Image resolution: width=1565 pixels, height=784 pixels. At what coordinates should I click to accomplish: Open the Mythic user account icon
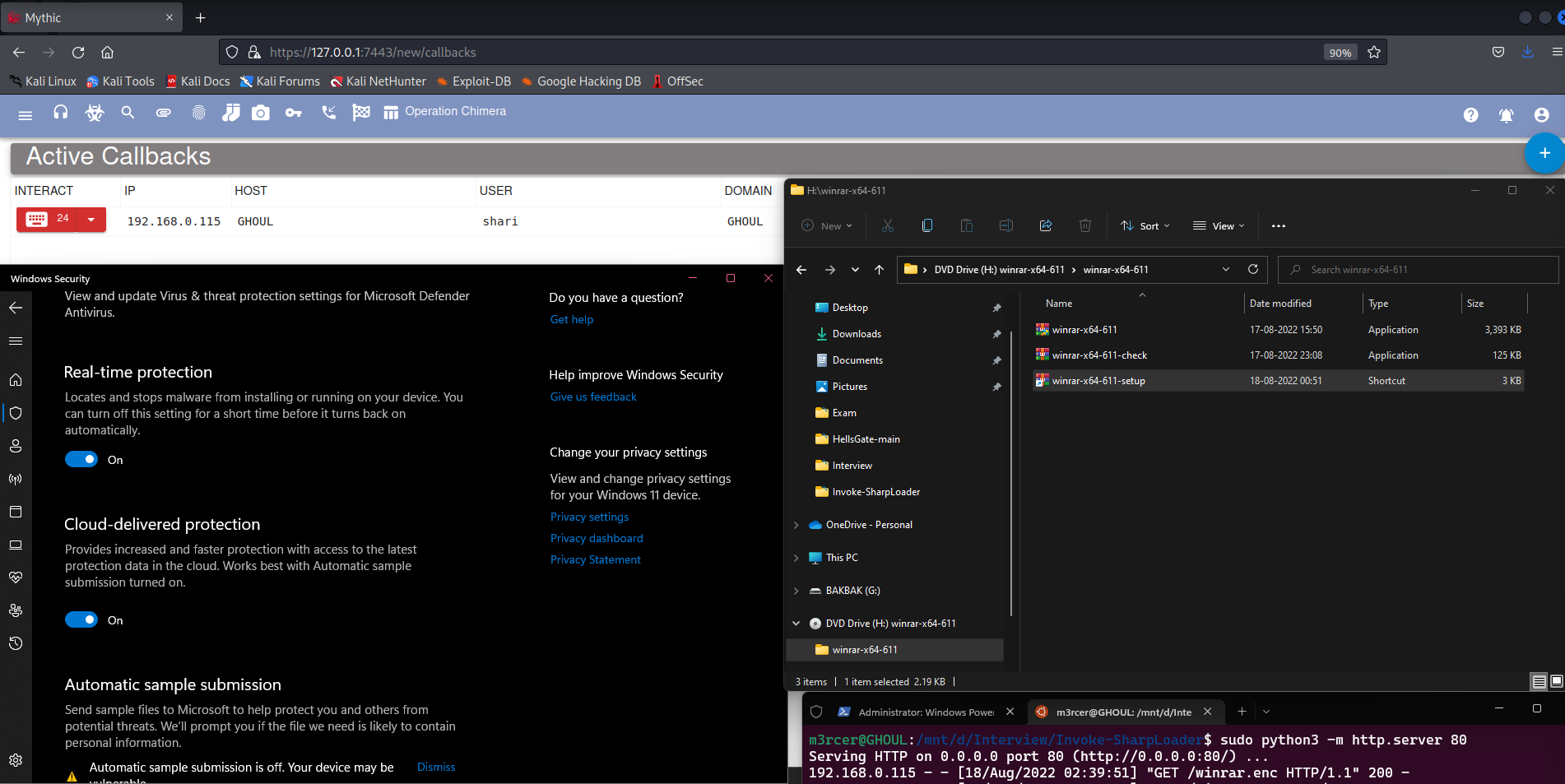1542,115
